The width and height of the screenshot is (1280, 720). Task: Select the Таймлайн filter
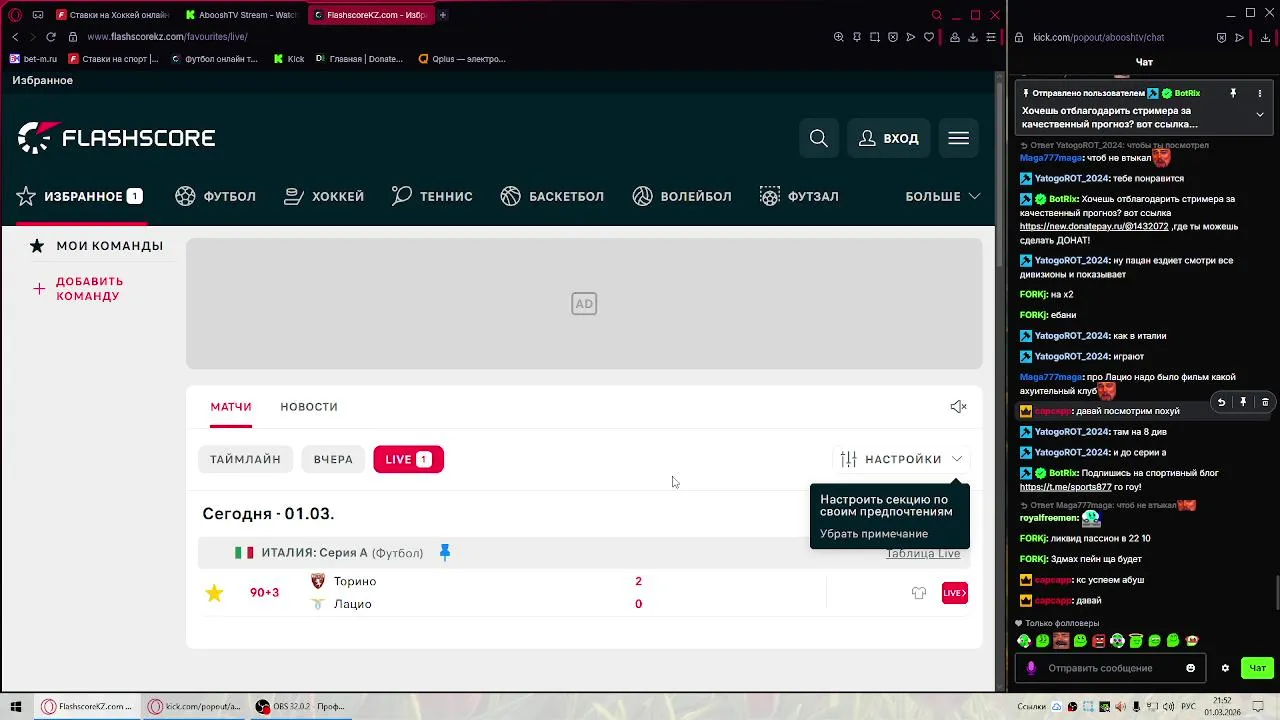(x=245, y=459)
